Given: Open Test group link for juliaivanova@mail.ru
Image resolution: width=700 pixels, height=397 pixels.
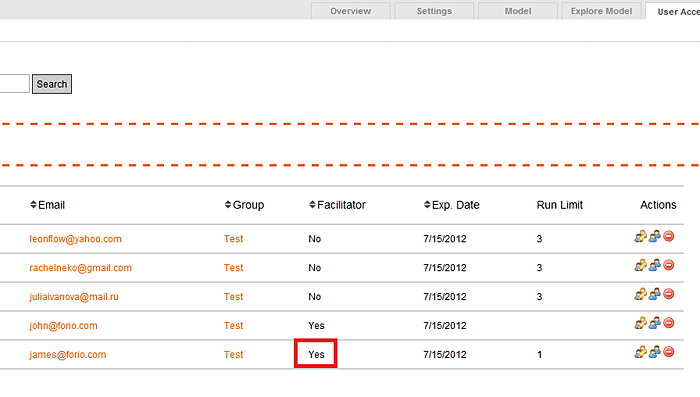Looking at the screenshot, I should click(233, 297).
